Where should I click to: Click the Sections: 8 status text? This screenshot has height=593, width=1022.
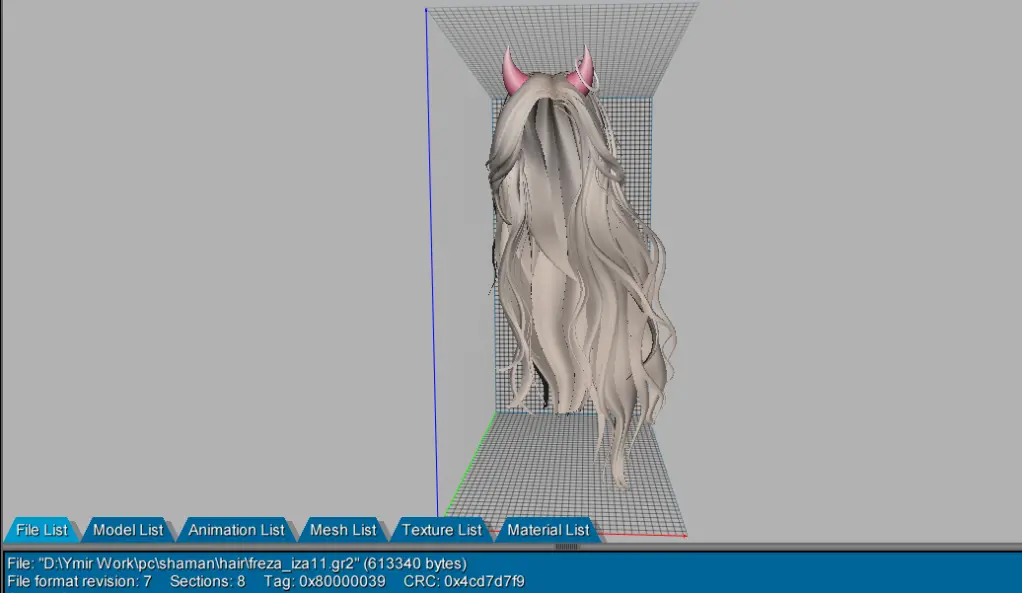(x=207, y=581)
